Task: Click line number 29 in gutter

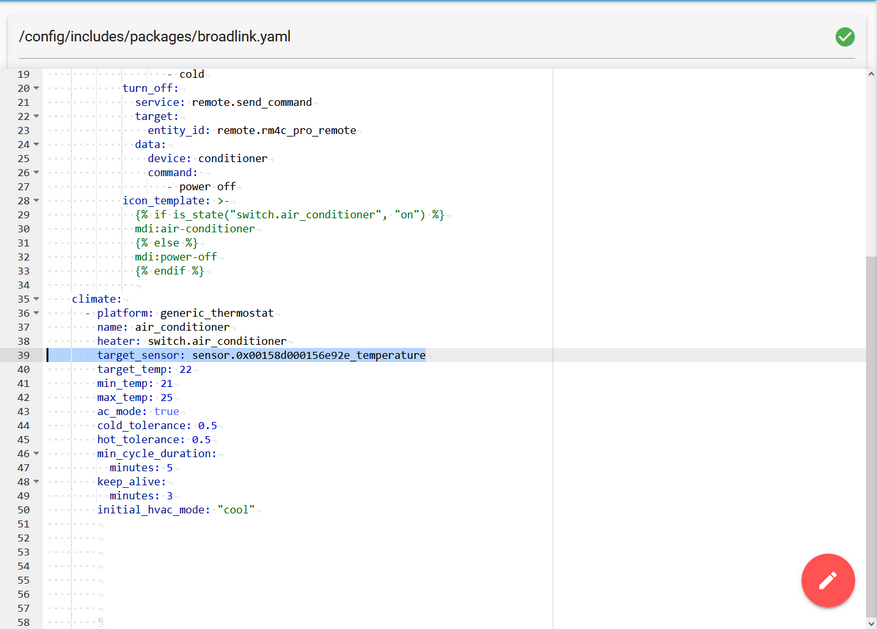Action: click(23, 215)
